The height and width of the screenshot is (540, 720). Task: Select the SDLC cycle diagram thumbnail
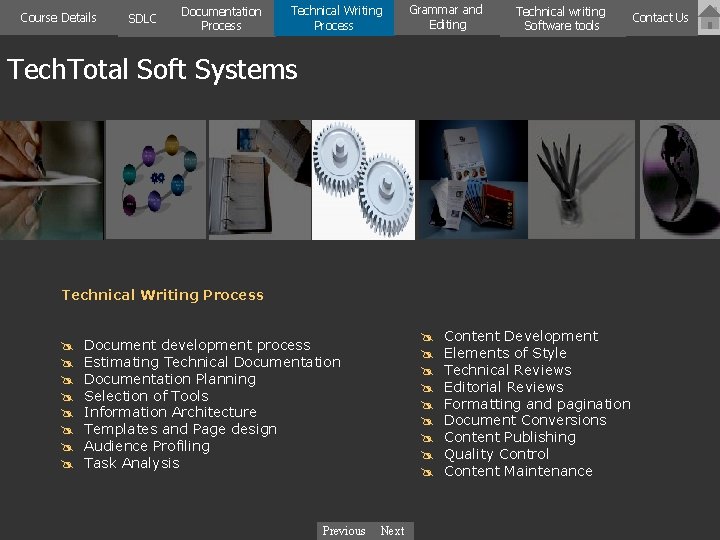click(156, 180)
